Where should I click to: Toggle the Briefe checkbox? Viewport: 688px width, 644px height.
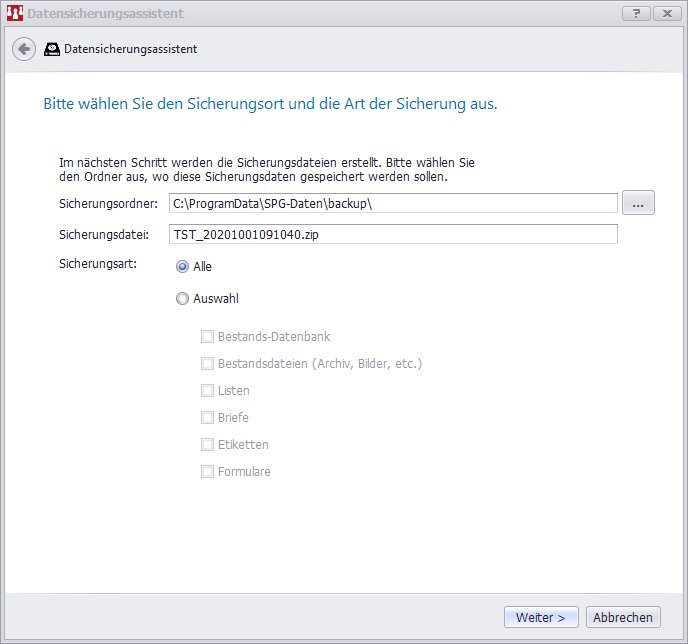tap(208, 418)
